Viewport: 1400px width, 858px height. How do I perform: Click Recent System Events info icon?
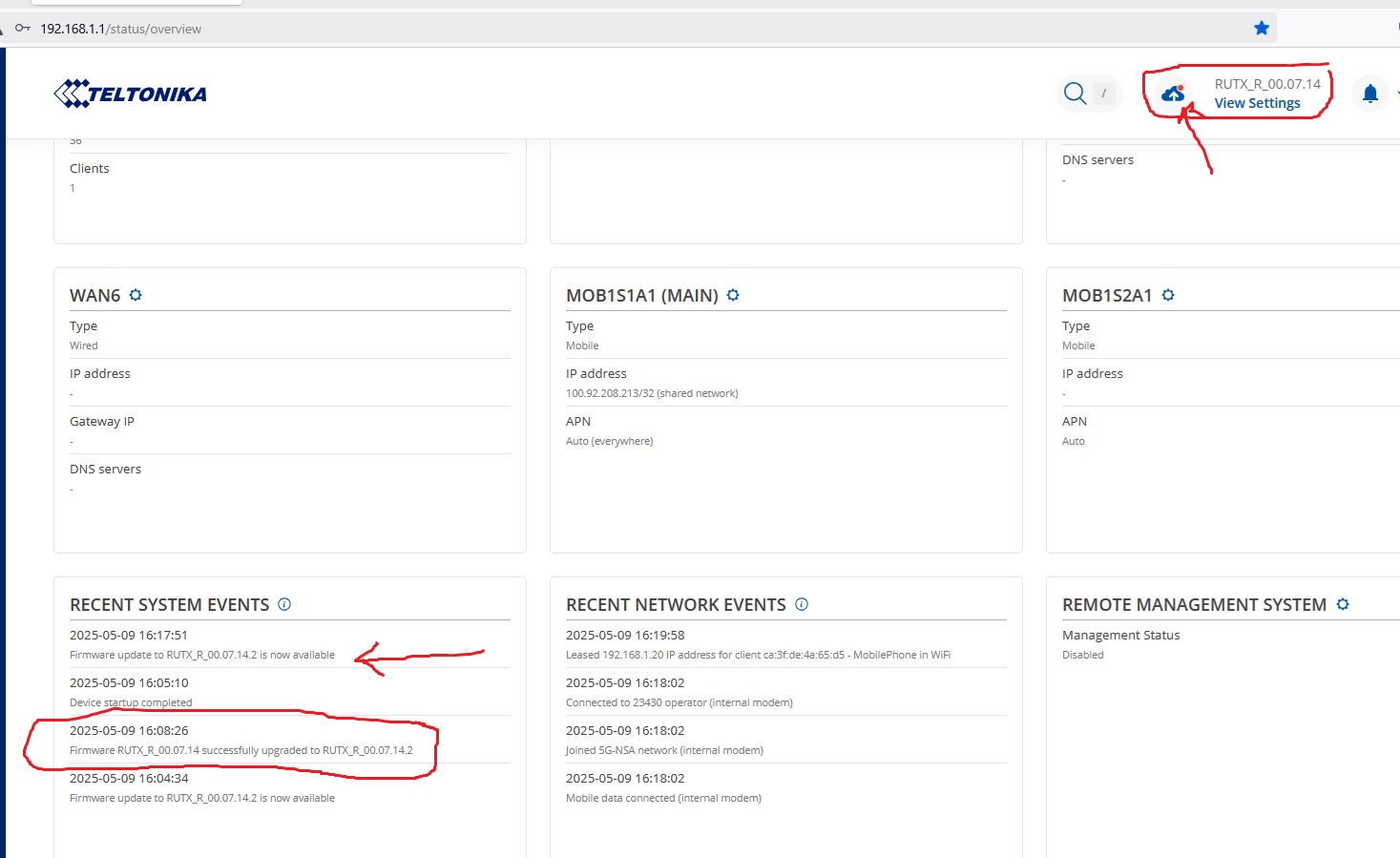click(284, 604)
